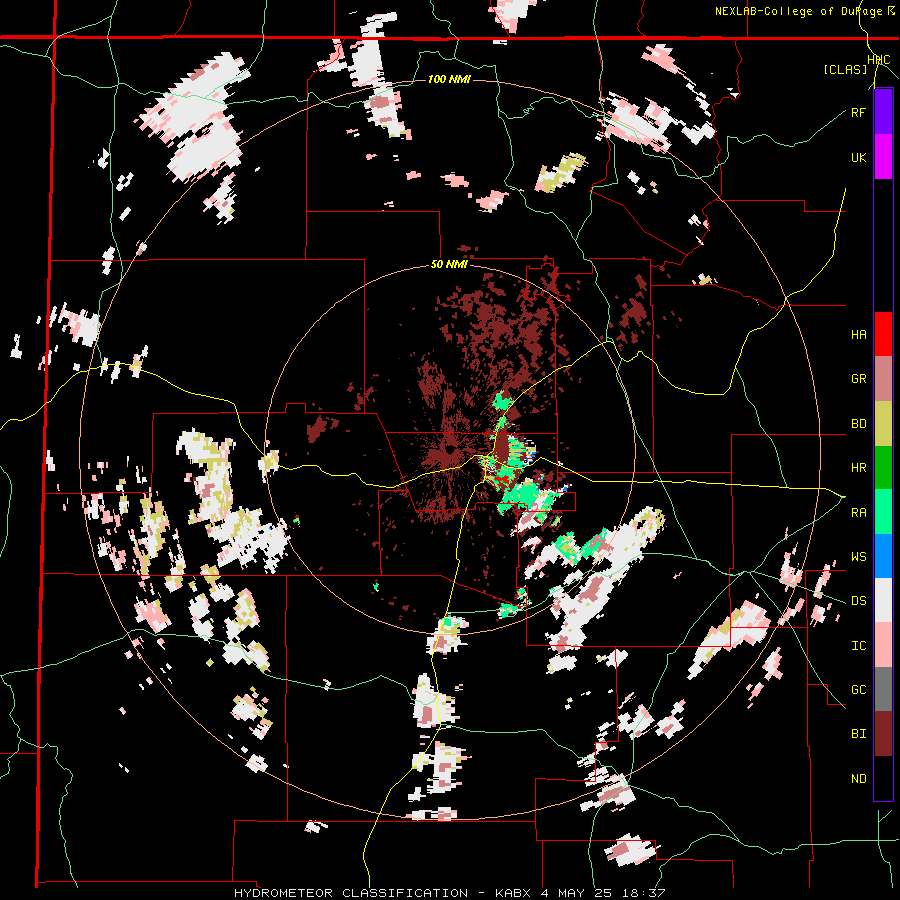Image resolution: width=900 pixels, height=900 pixels.
Task: Click the HHC product label
Action: [x=879, y=60]
